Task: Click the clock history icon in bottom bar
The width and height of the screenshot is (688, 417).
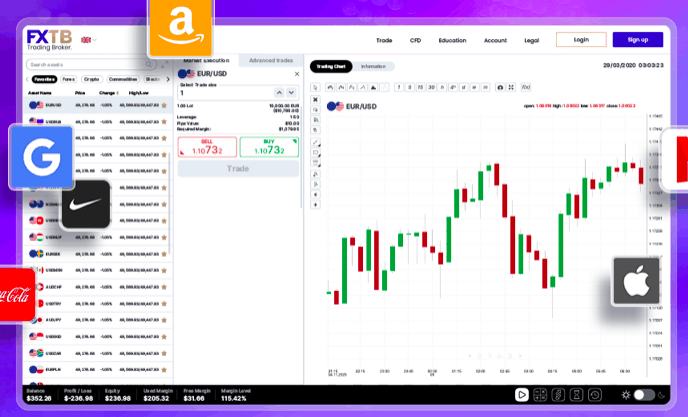Action: tap(595, 395)
